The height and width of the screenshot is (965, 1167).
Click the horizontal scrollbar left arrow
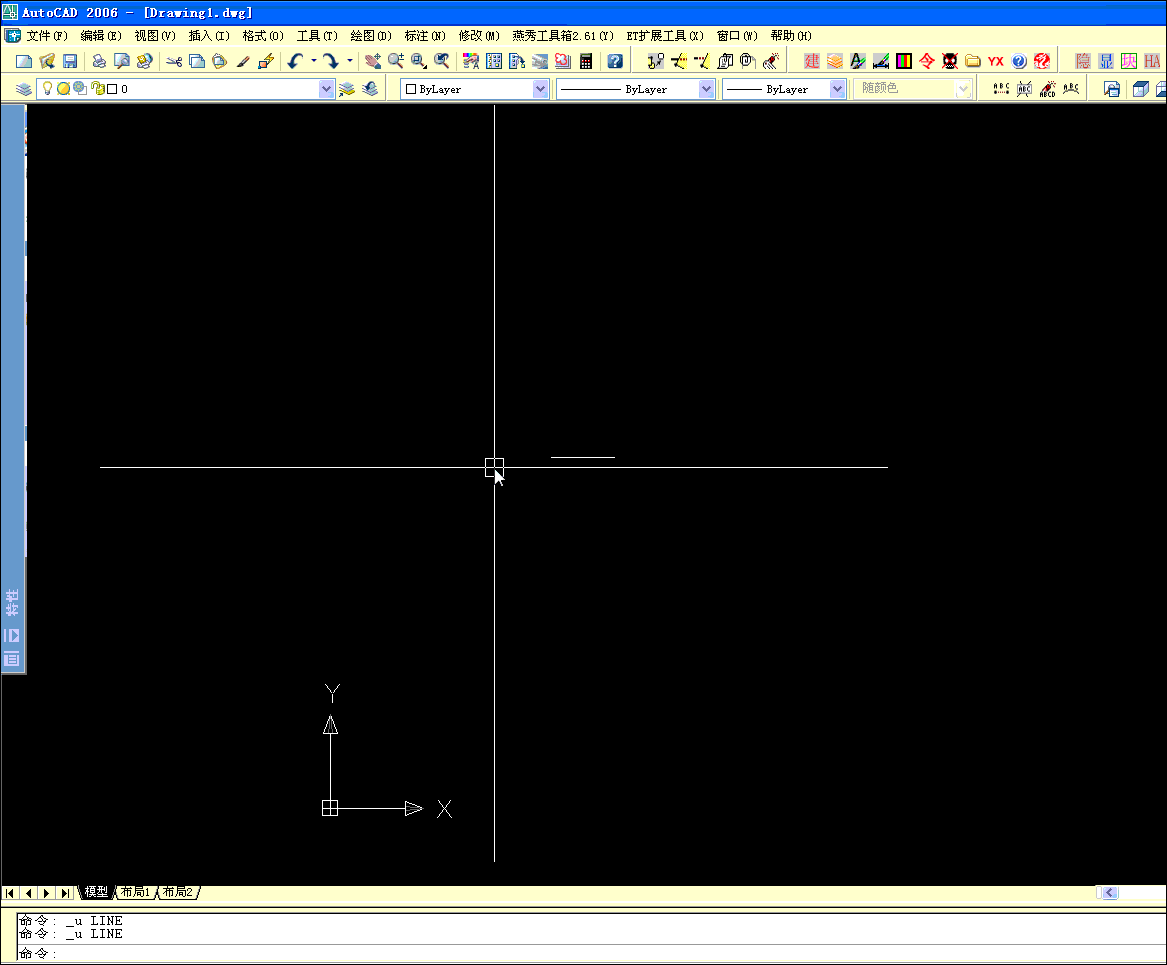(1110, 893)
